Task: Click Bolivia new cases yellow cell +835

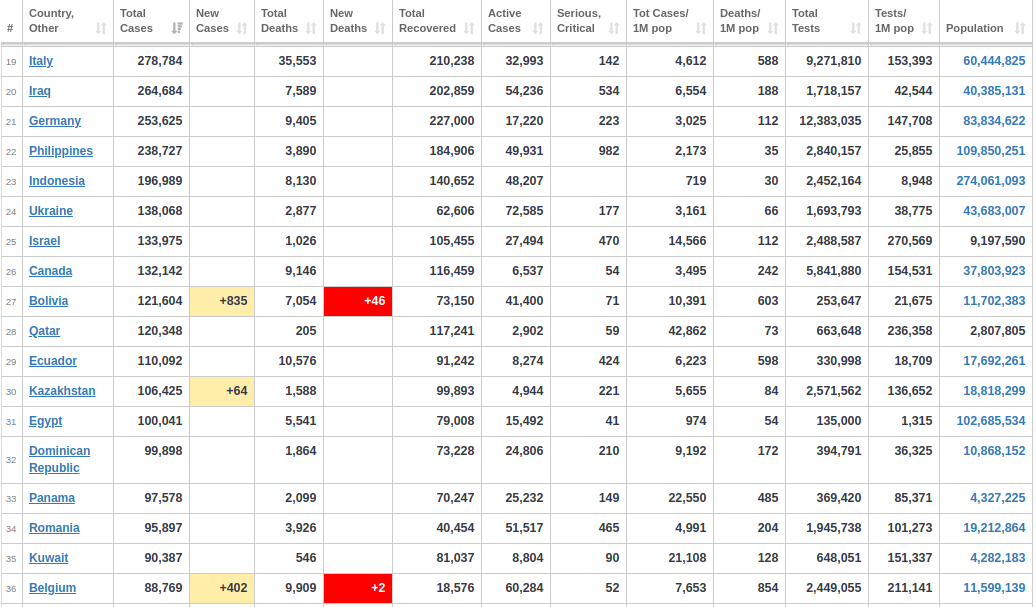Action: [x=222, y=301]
